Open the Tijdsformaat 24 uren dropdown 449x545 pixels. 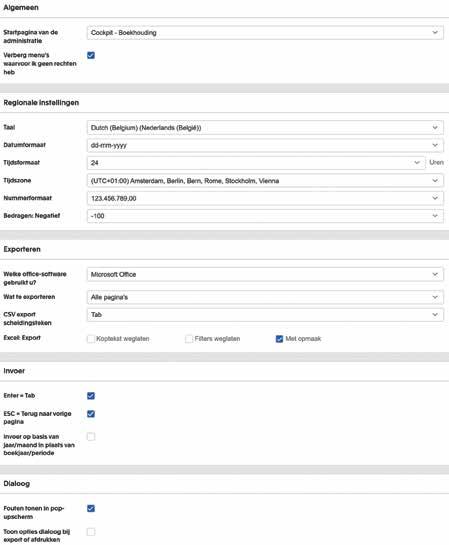click(256, 163)
